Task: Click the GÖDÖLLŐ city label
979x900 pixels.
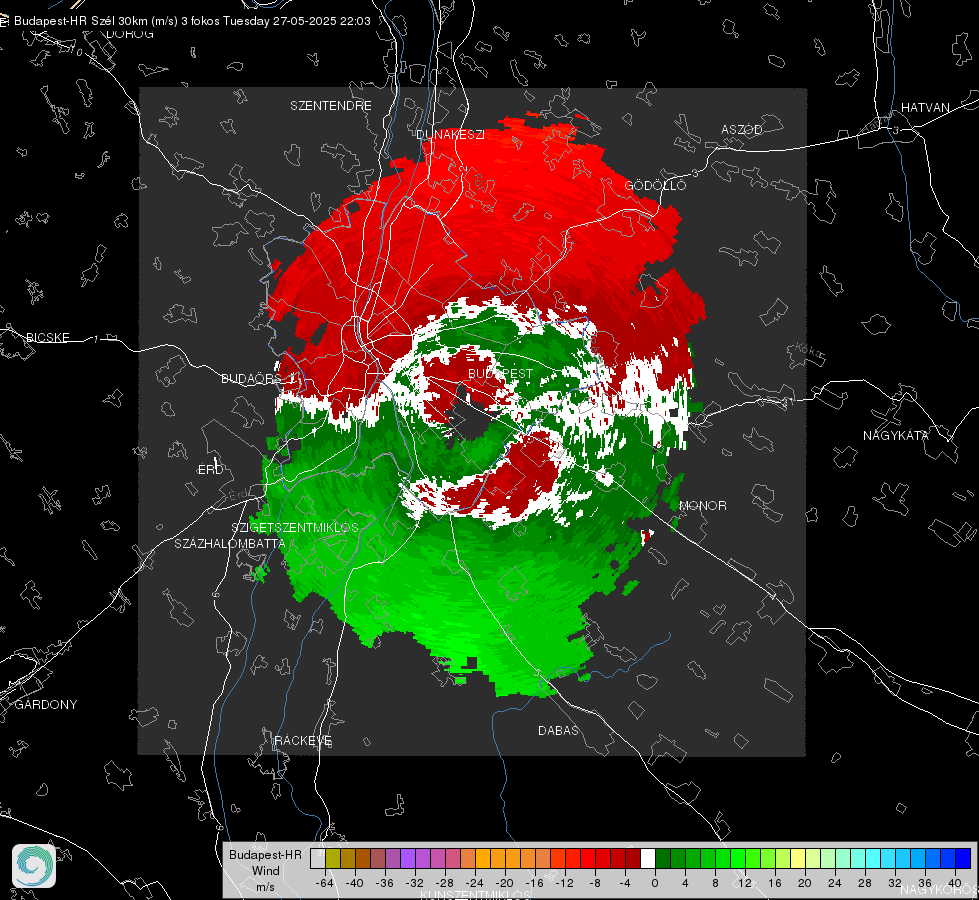Action: pyautogui.click(x=655, y=185)
